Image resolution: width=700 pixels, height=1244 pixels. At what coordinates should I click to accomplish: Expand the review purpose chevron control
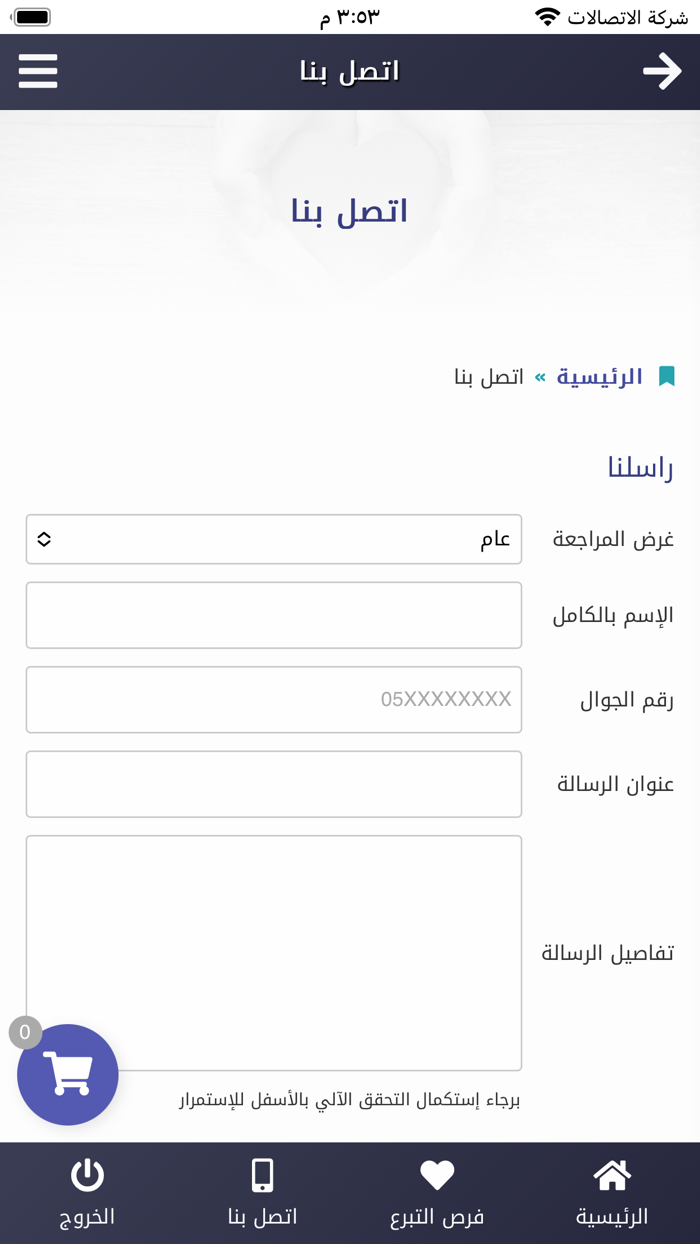(45, 539)
